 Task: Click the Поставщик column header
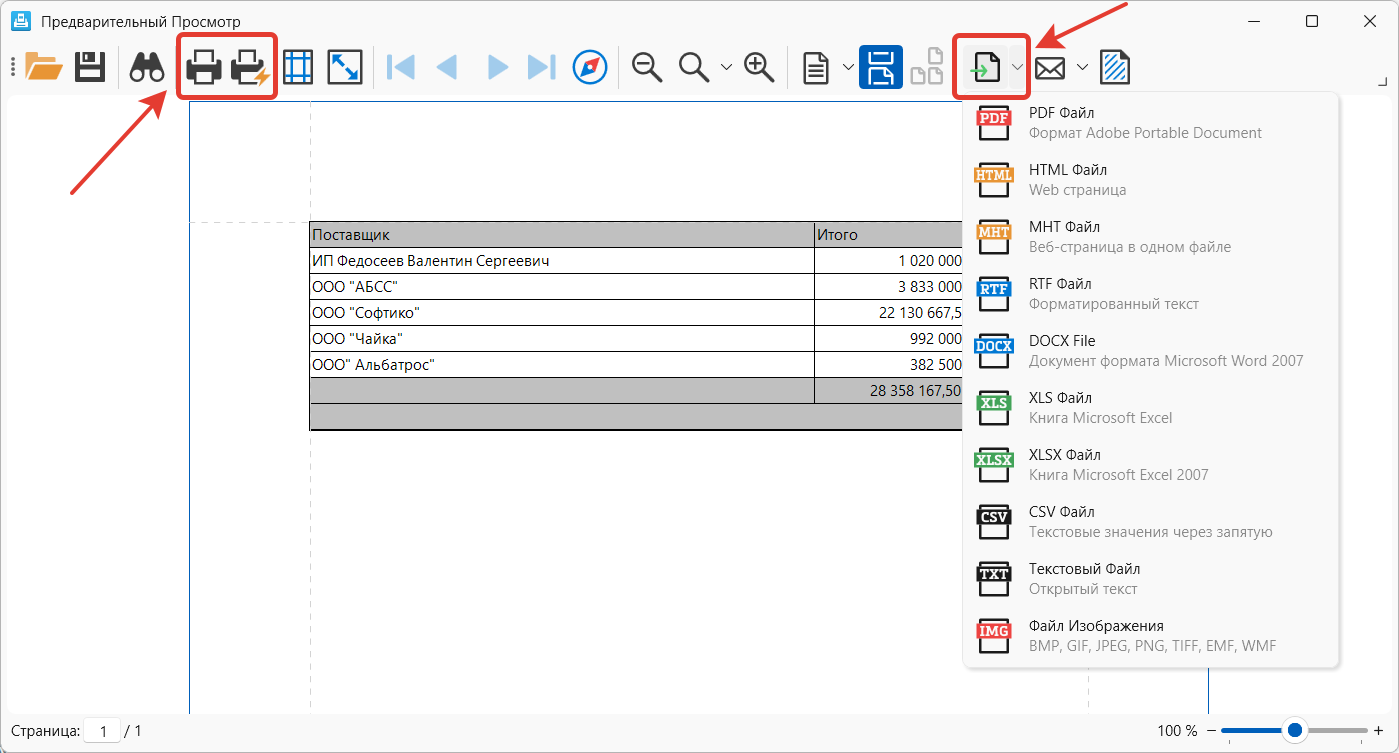[x=562, y=235]
